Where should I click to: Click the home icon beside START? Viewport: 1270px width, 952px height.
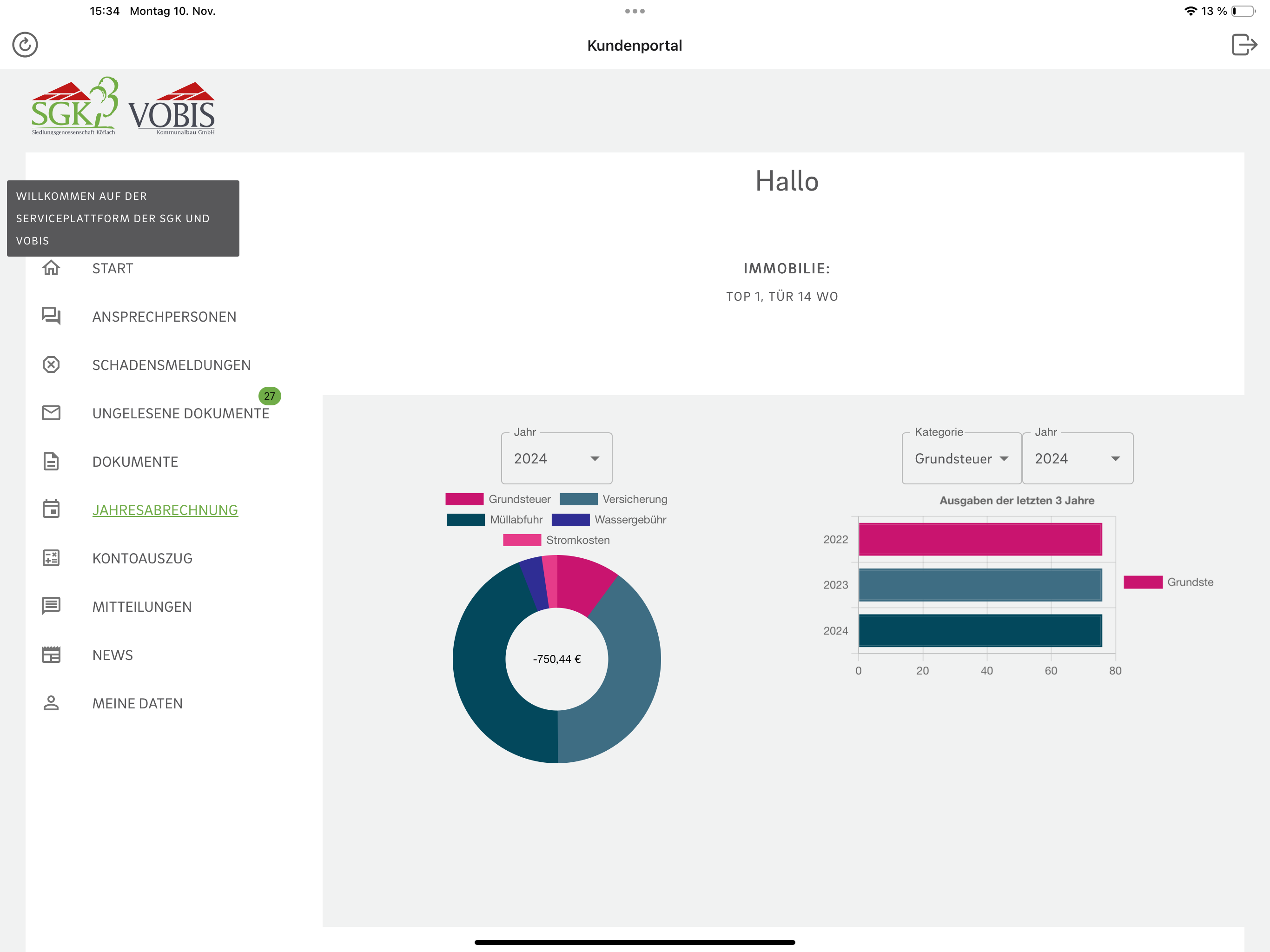pos(51,268)
